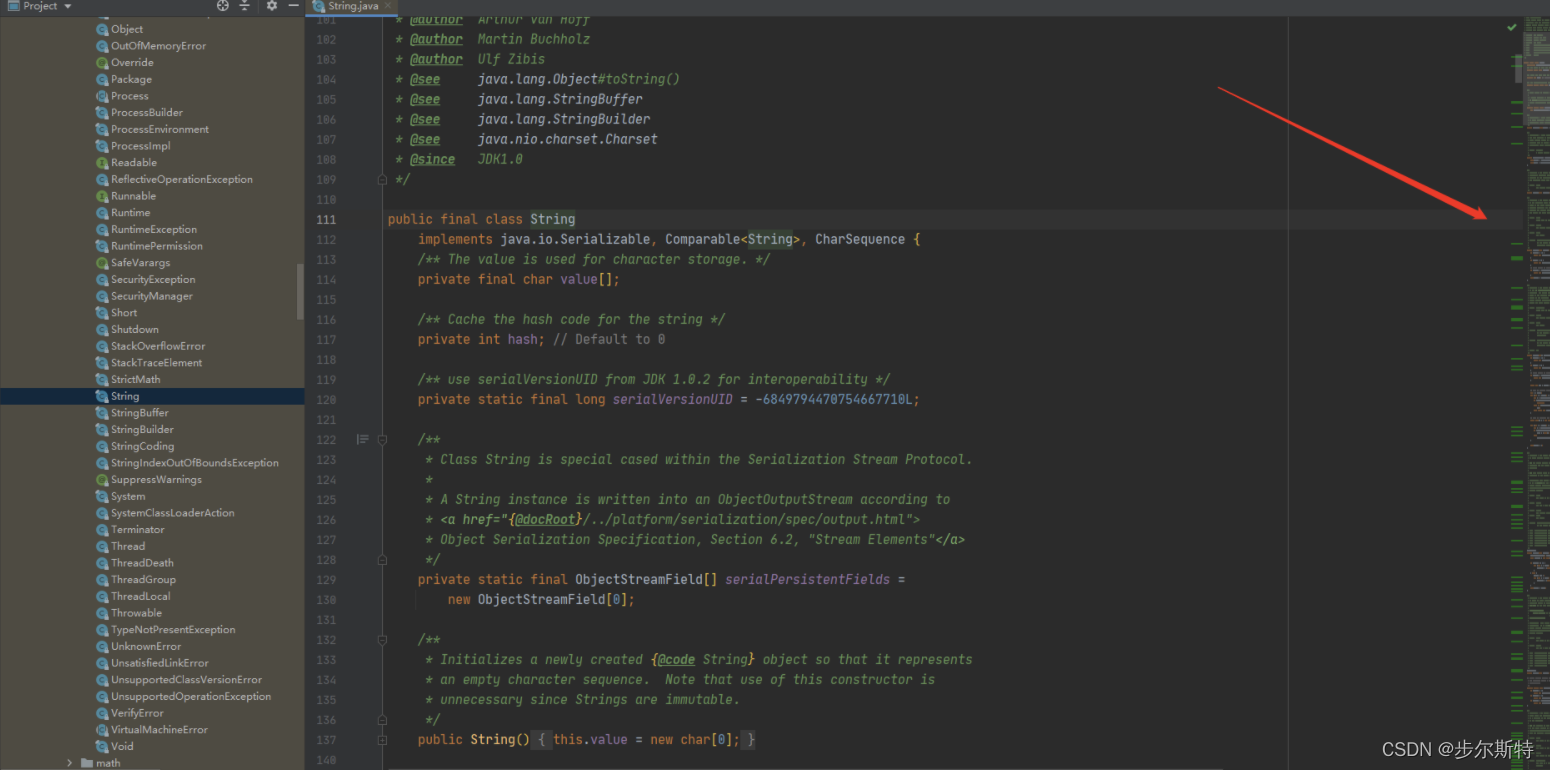Collapse all nodes in Project panel
This screenshot has height=770, width=1550.
tap(245, 6)
